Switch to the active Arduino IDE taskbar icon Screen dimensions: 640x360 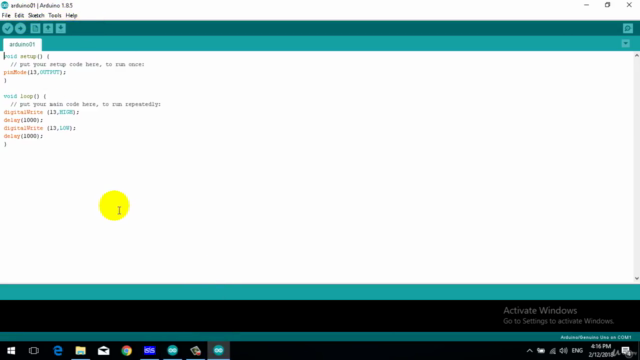pos(219,351)
